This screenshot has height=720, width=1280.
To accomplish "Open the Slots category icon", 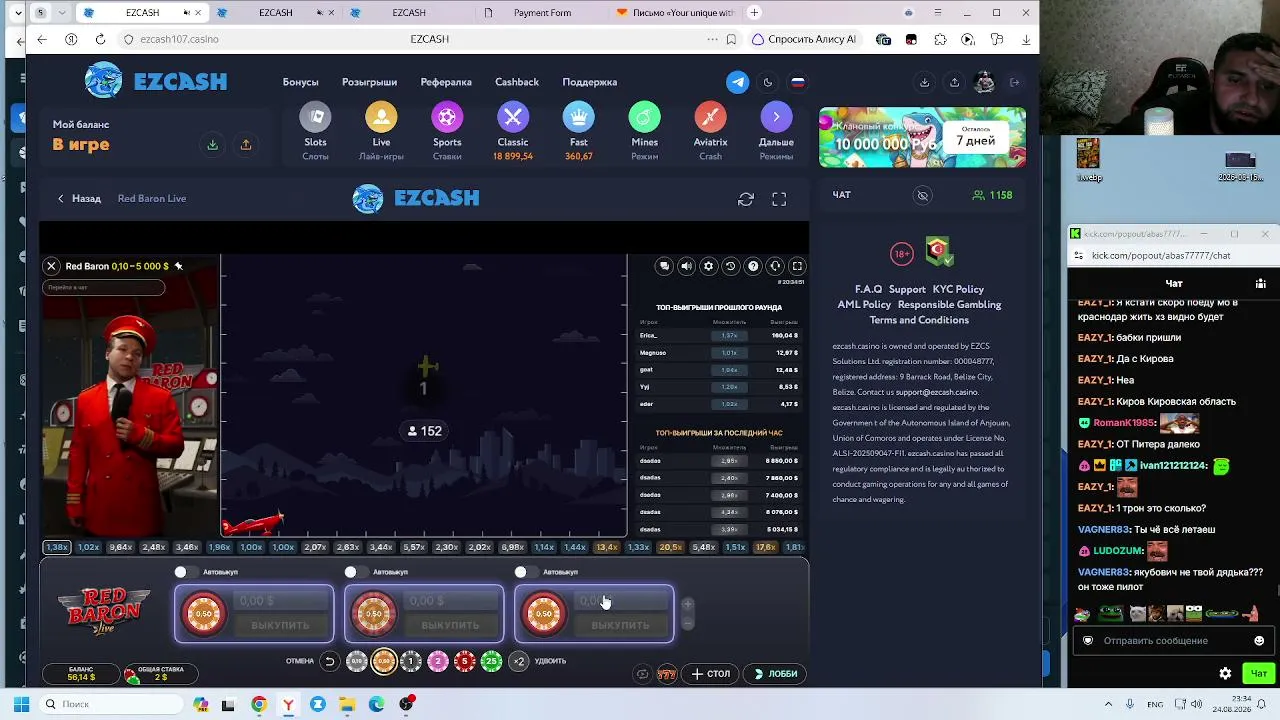I will point(315,118).
